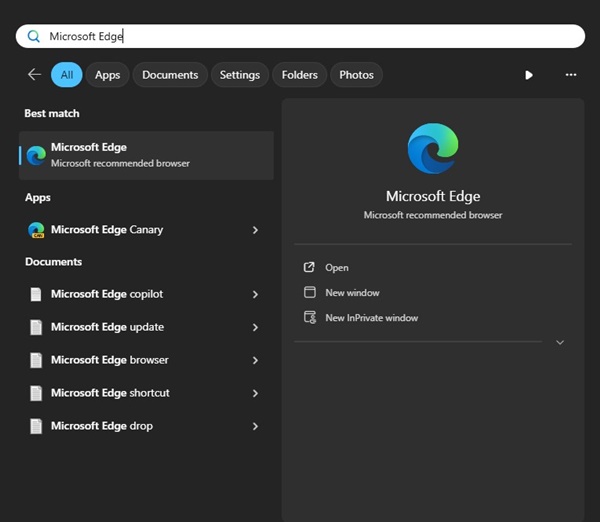Click 'Microsoft recommended browser' text in preview pane
The height and width of the screenshot is (522, 600).
pos(433,215)
